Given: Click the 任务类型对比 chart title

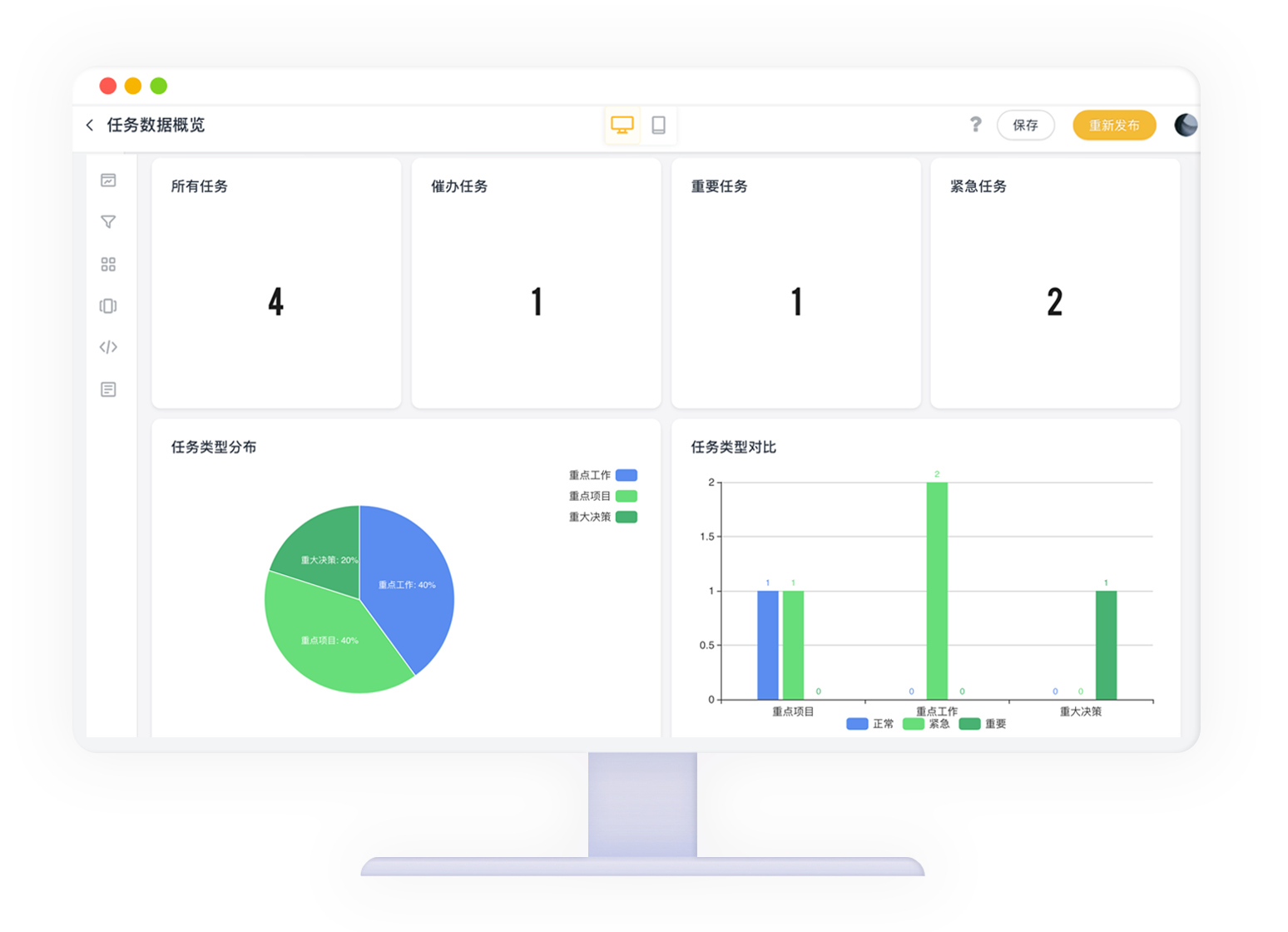Looking at the screenshot, I should coord(733,447).
